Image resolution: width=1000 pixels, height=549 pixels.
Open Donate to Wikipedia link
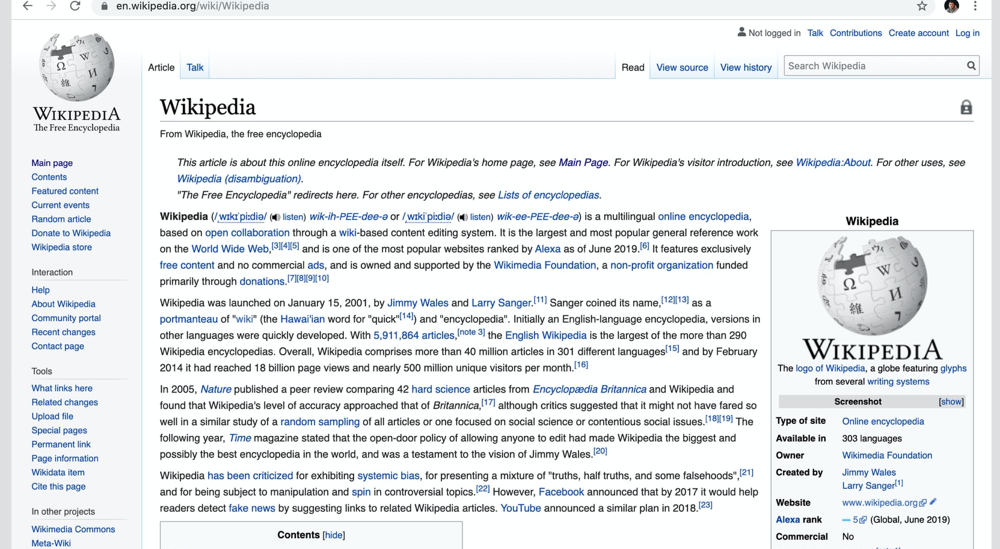[x=71, y=233]
